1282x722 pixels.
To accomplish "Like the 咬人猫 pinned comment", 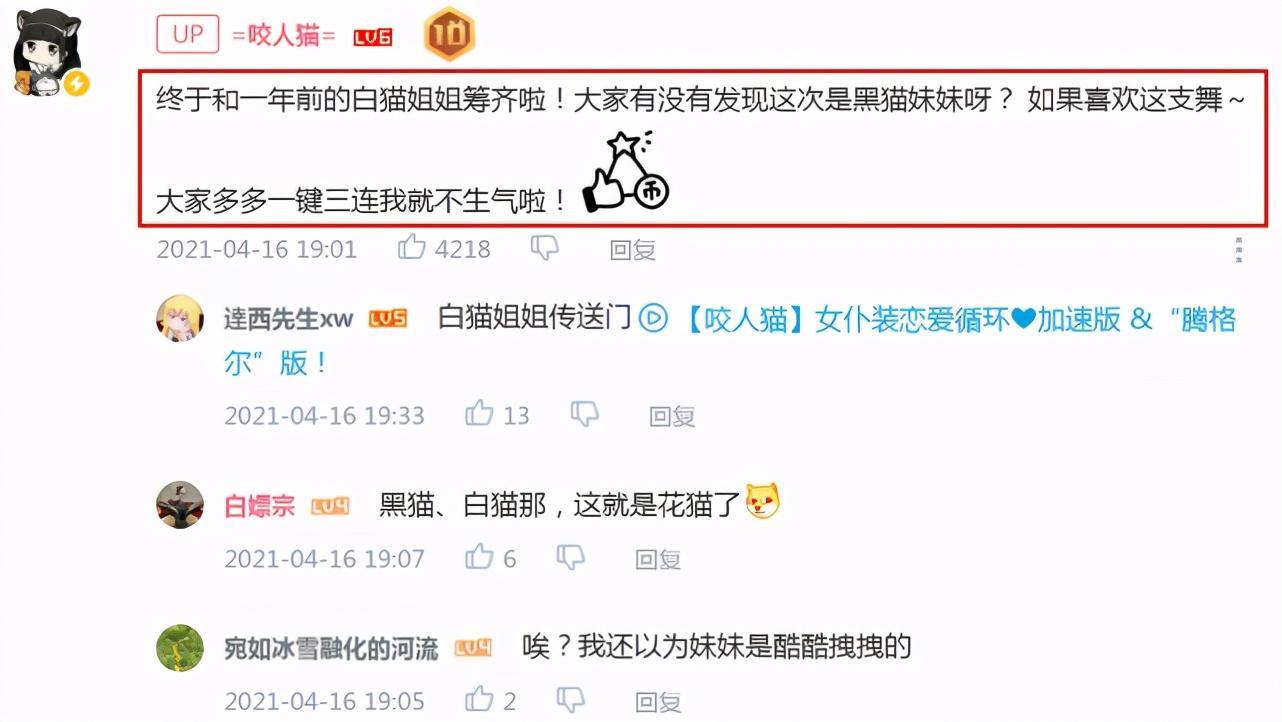I will click(x=412, y=248).
